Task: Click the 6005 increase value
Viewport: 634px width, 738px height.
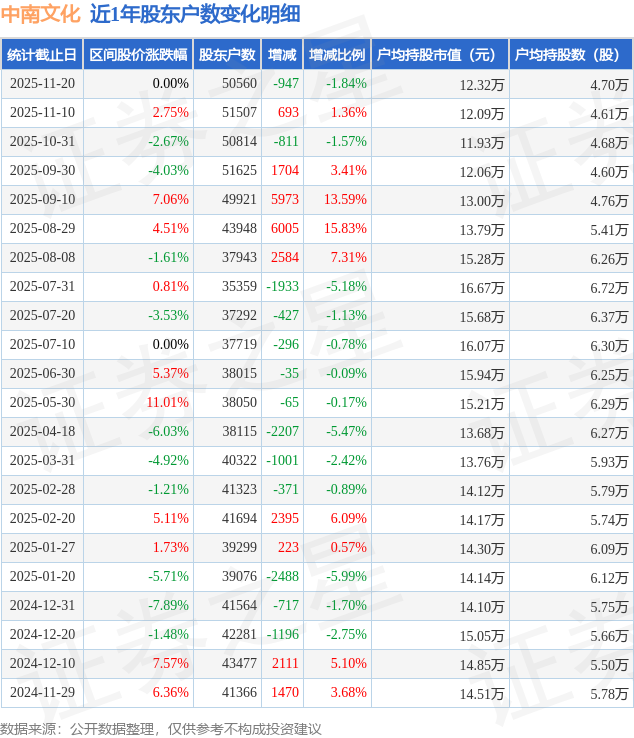Action: 285,229
